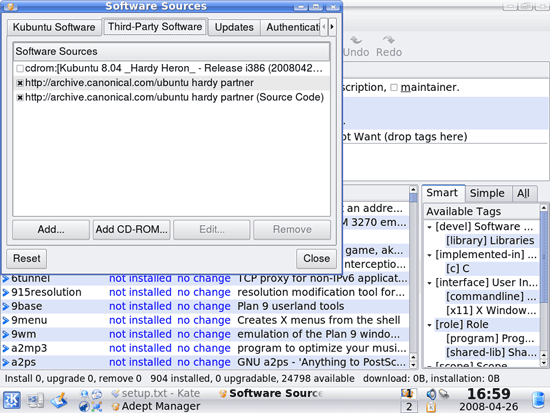This screenshot has width=550, height=413.
Task: Click the network tray icon beside the speaker
Action: click(x=444, y=394)
